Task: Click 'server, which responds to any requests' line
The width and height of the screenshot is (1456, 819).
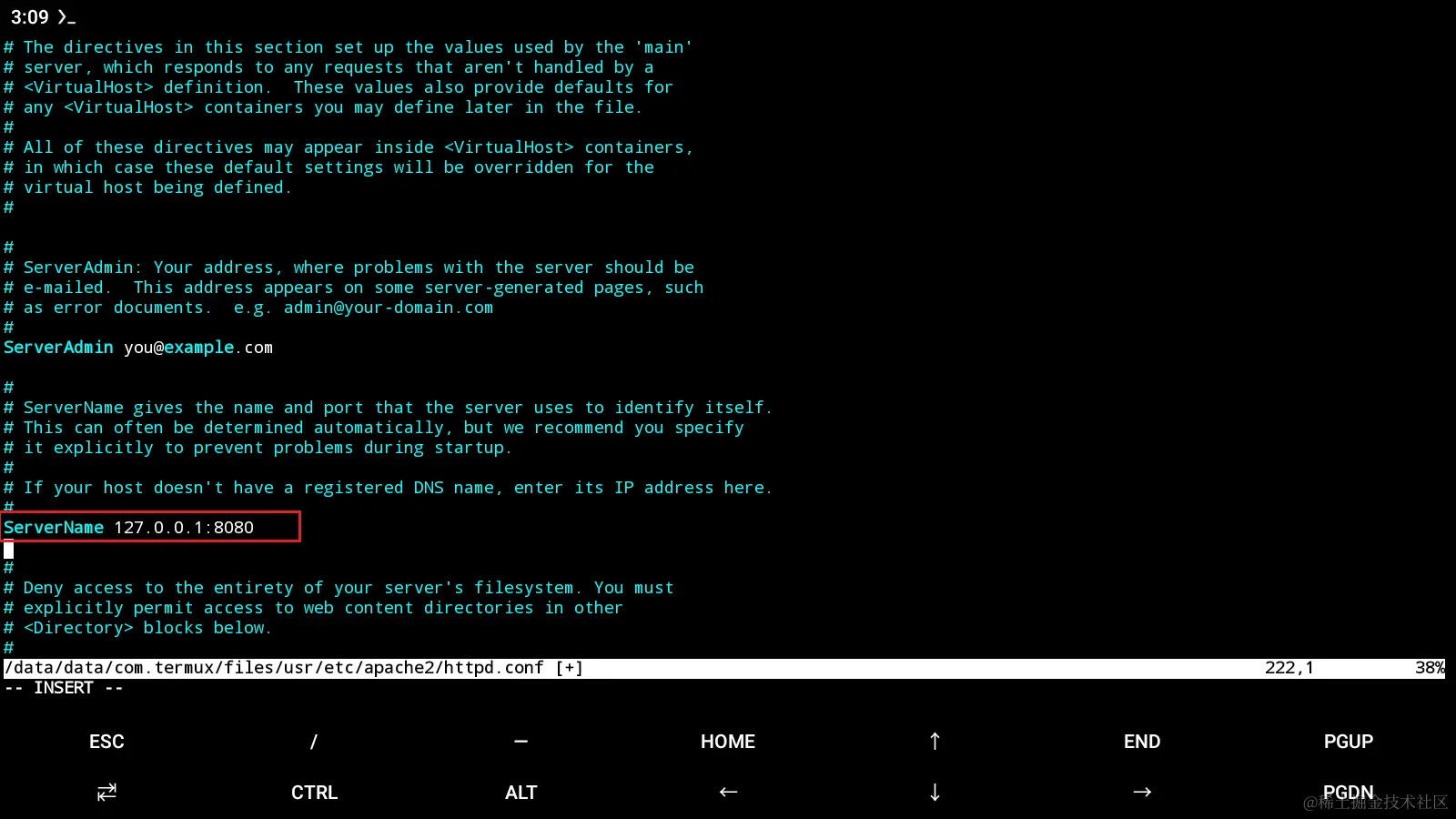Action: click(329, 67)
